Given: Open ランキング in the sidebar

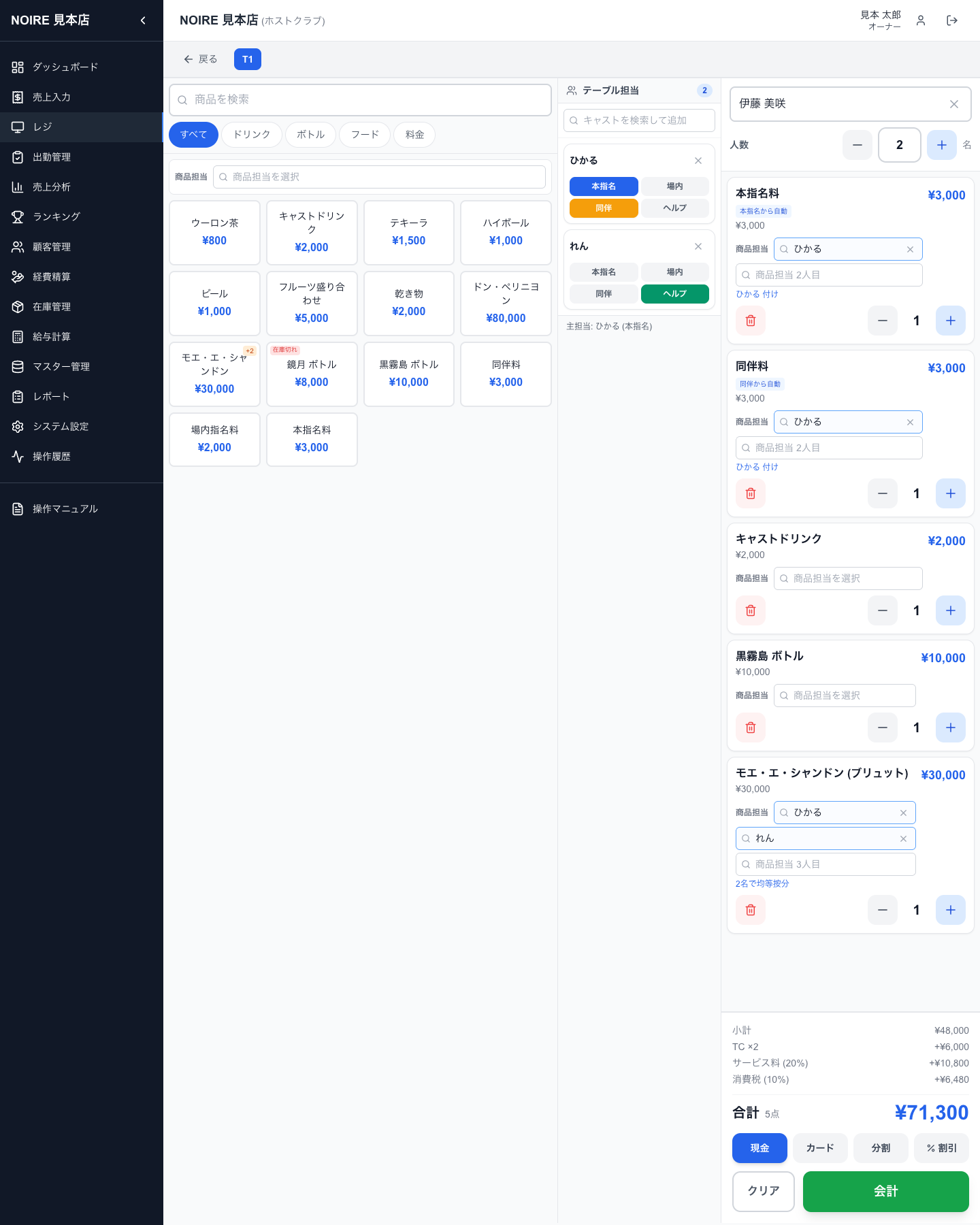Looking at the screenshot, I should [x=82, y=217].
